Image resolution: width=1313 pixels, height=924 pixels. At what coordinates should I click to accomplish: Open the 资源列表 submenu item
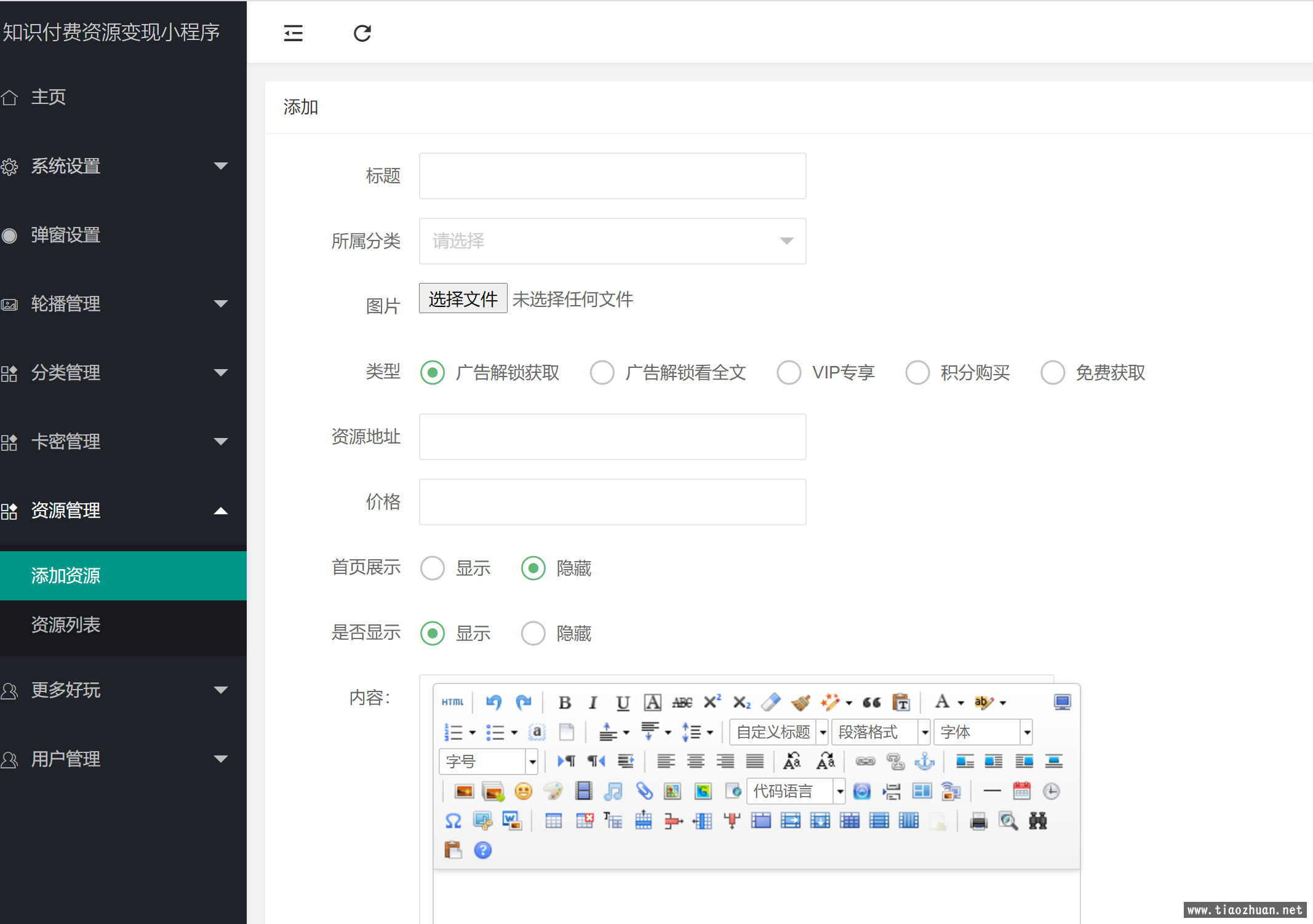[x=123, y=625]
